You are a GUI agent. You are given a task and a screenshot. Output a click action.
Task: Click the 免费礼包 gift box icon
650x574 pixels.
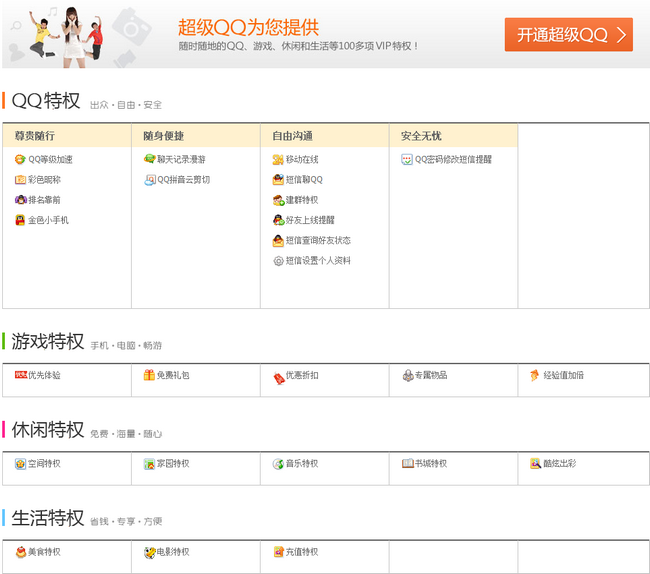tap(149, 375)
